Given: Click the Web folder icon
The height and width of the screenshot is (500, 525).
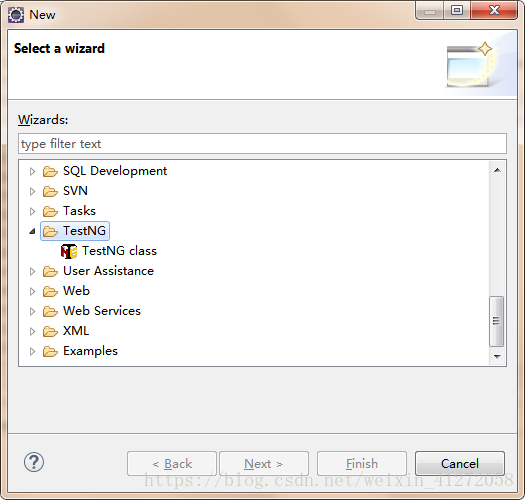Looking at the screenshot, I should (50, 291).
